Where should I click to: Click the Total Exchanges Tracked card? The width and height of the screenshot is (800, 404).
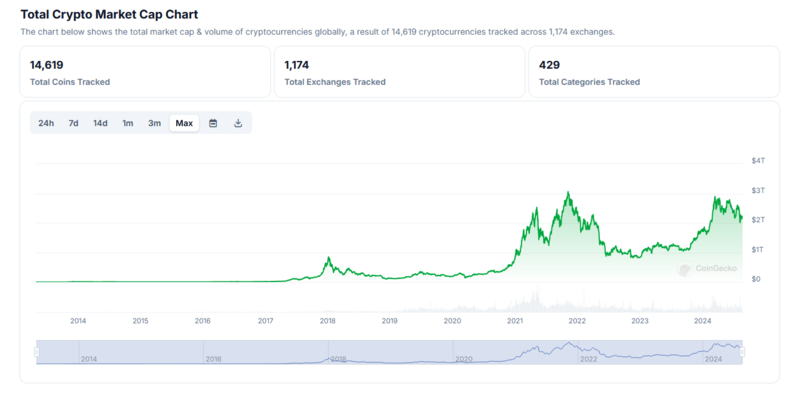[399, 72]
